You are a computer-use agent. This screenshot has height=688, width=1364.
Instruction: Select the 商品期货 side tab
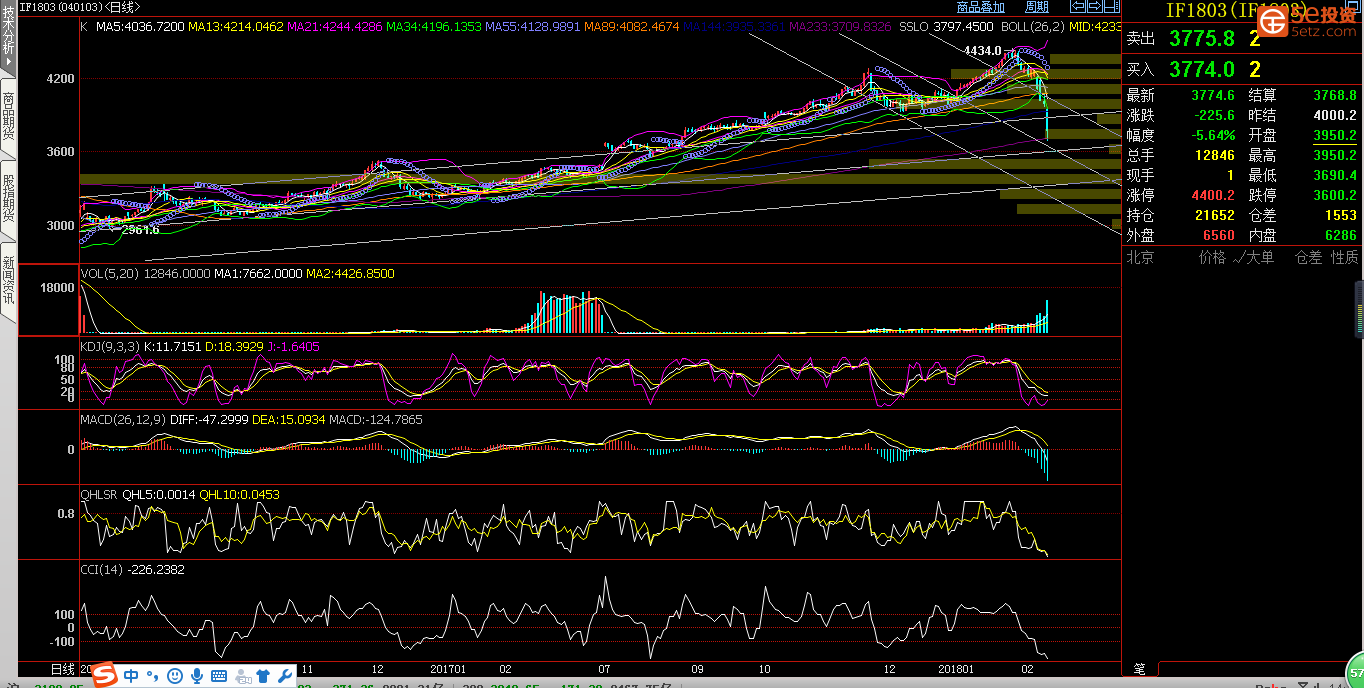8,116
